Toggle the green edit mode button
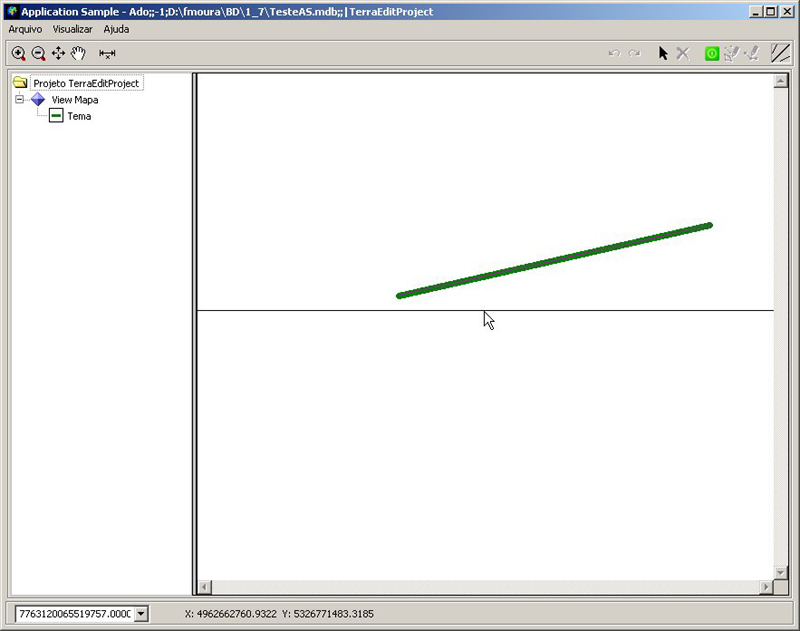 [712, 53]
